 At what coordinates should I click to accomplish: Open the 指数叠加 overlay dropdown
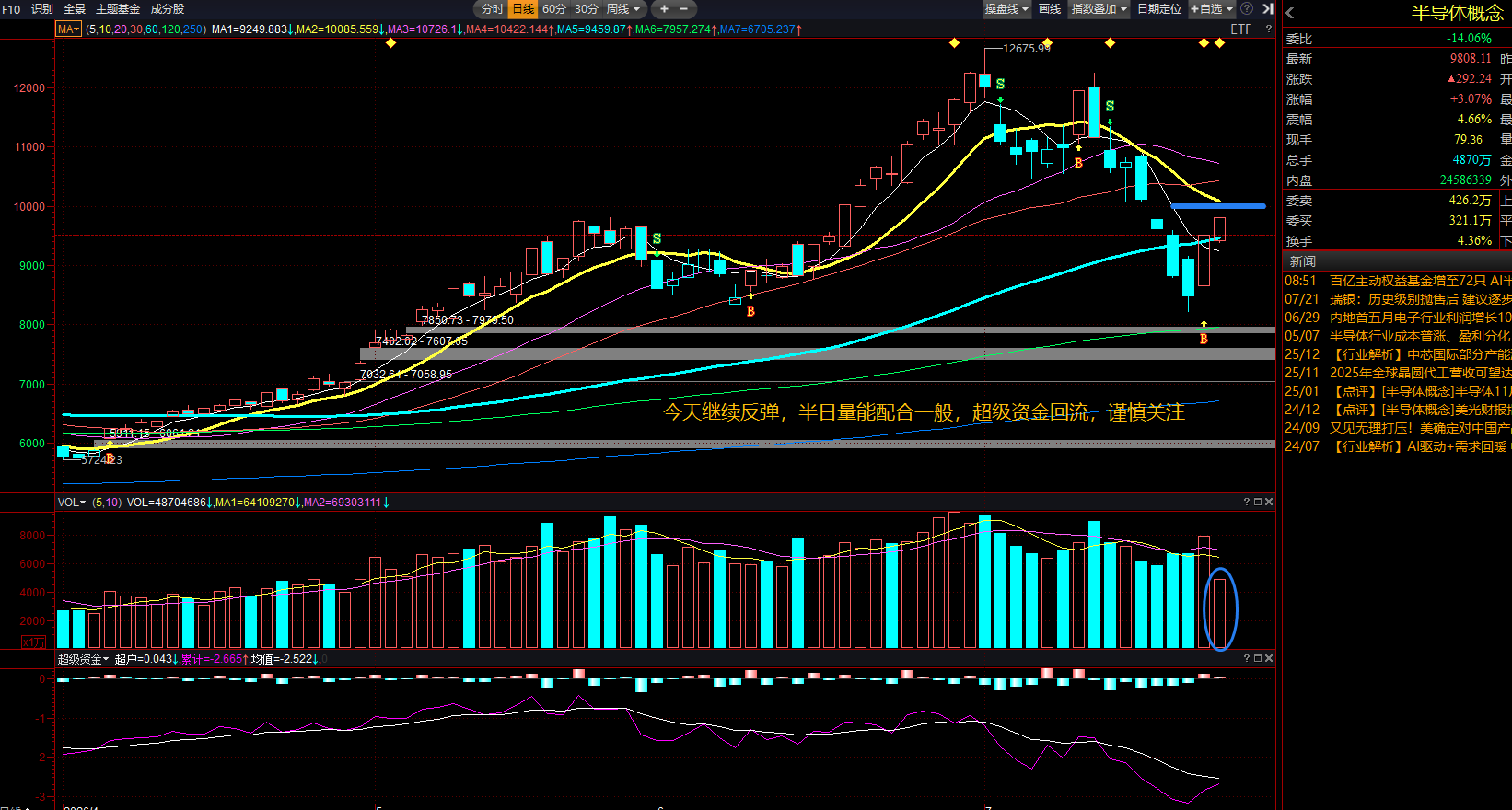(1099, 9)
